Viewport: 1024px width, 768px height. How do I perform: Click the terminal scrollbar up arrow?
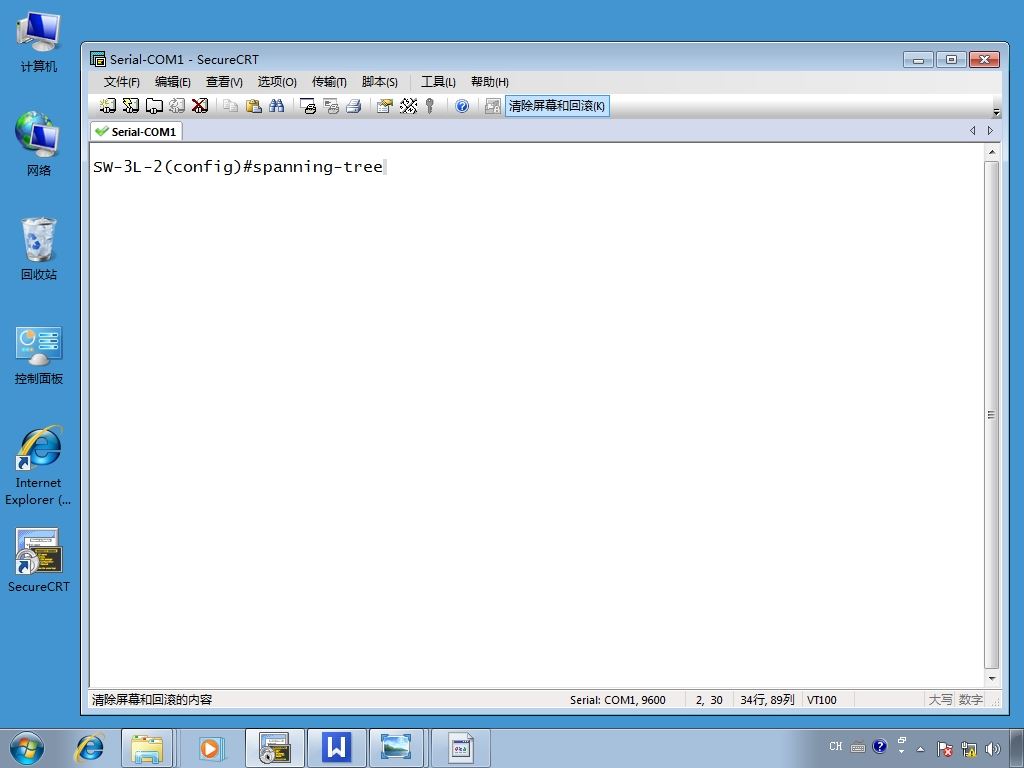click(x=991, y=152)
